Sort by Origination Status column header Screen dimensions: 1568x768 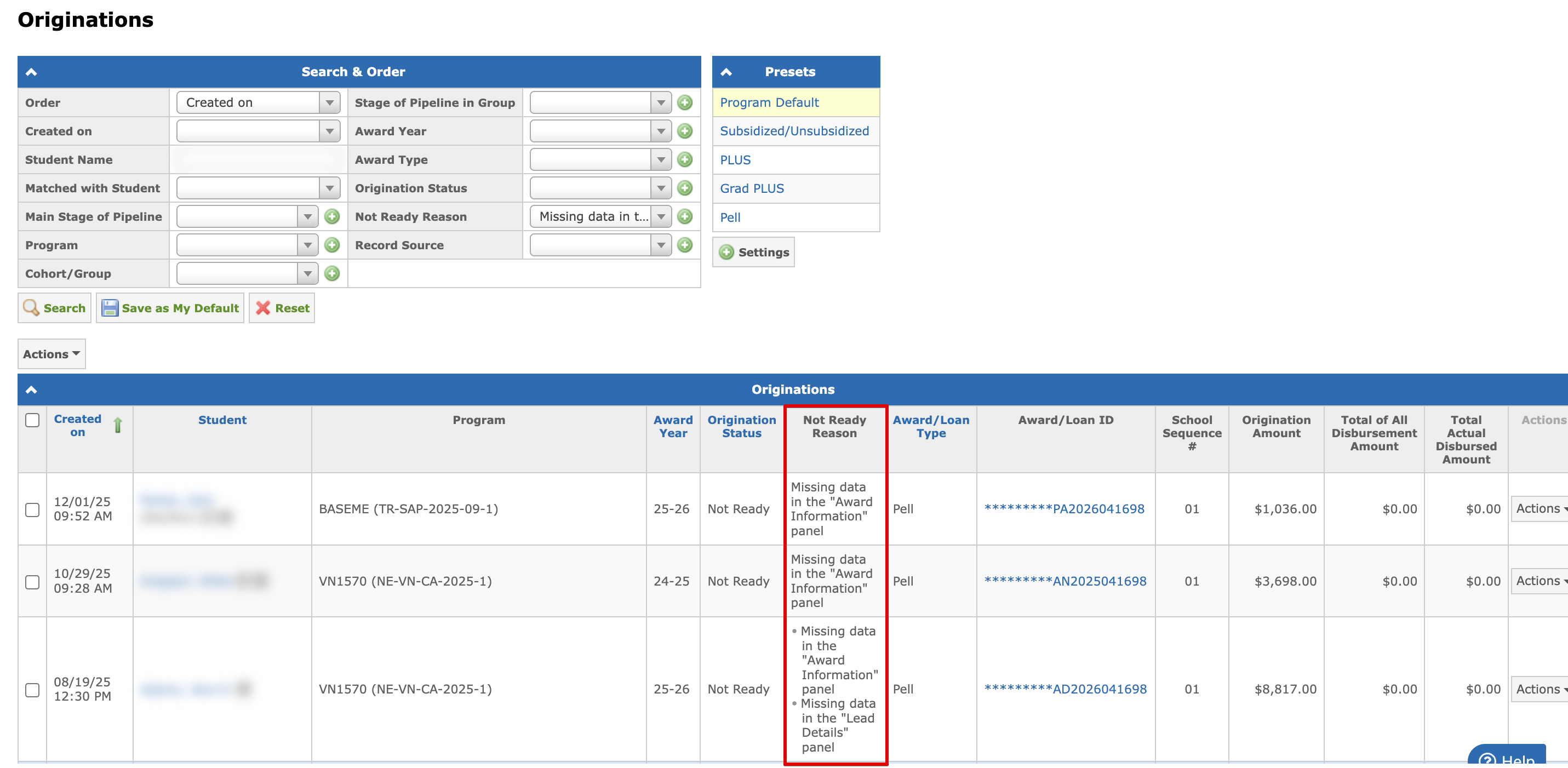[741, 427]
